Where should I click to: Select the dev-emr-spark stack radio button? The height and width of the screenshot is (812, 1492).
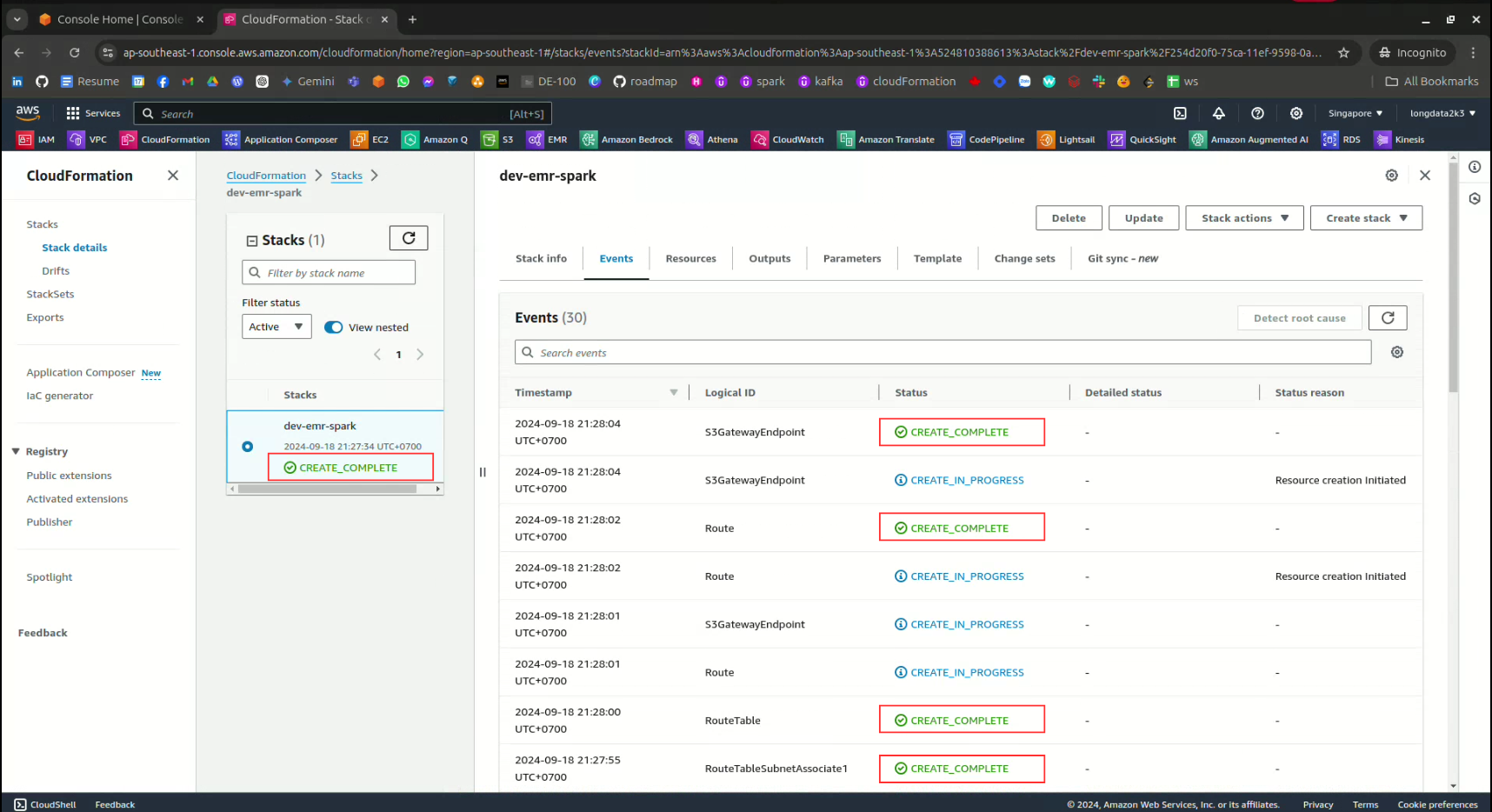[x=248, y=447]
